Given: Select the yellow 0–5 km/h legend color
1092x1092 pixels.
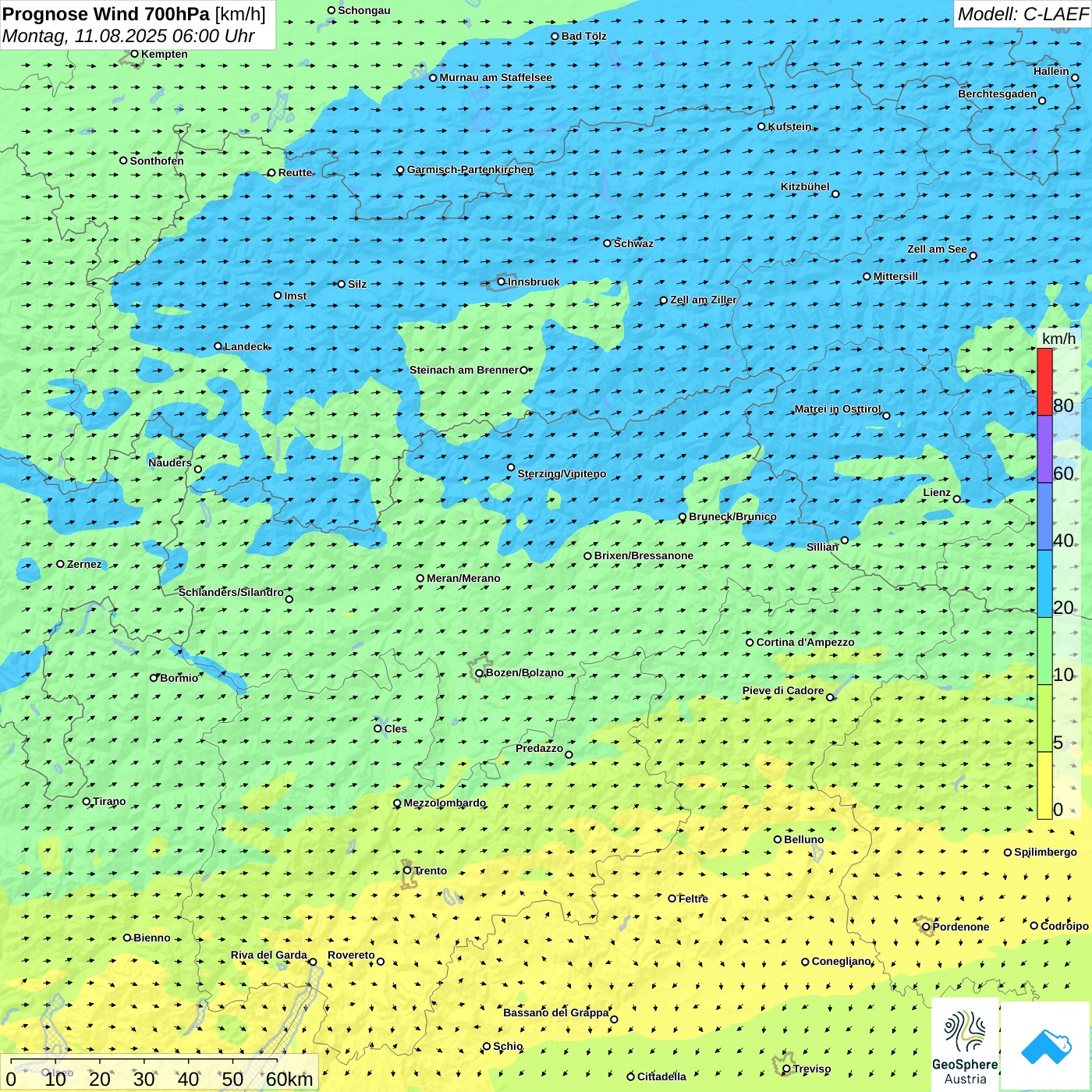Looking at the screenshot, I should click(1044, 785).
